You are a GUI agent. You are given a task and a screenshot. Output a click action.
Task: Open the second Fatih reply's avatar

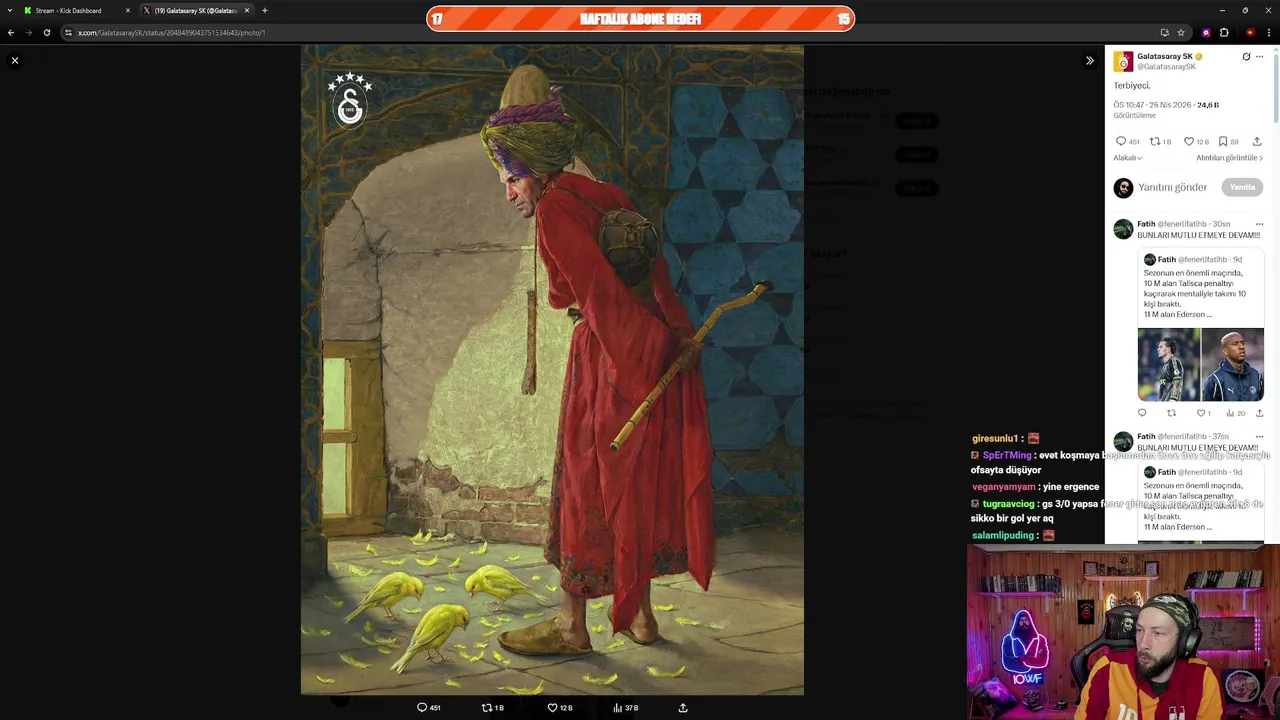pos(1124,441)
